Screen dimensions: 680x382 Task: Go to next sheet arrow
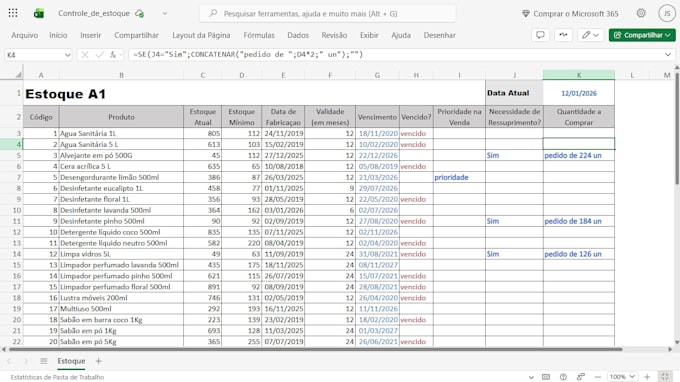point(26,361)
